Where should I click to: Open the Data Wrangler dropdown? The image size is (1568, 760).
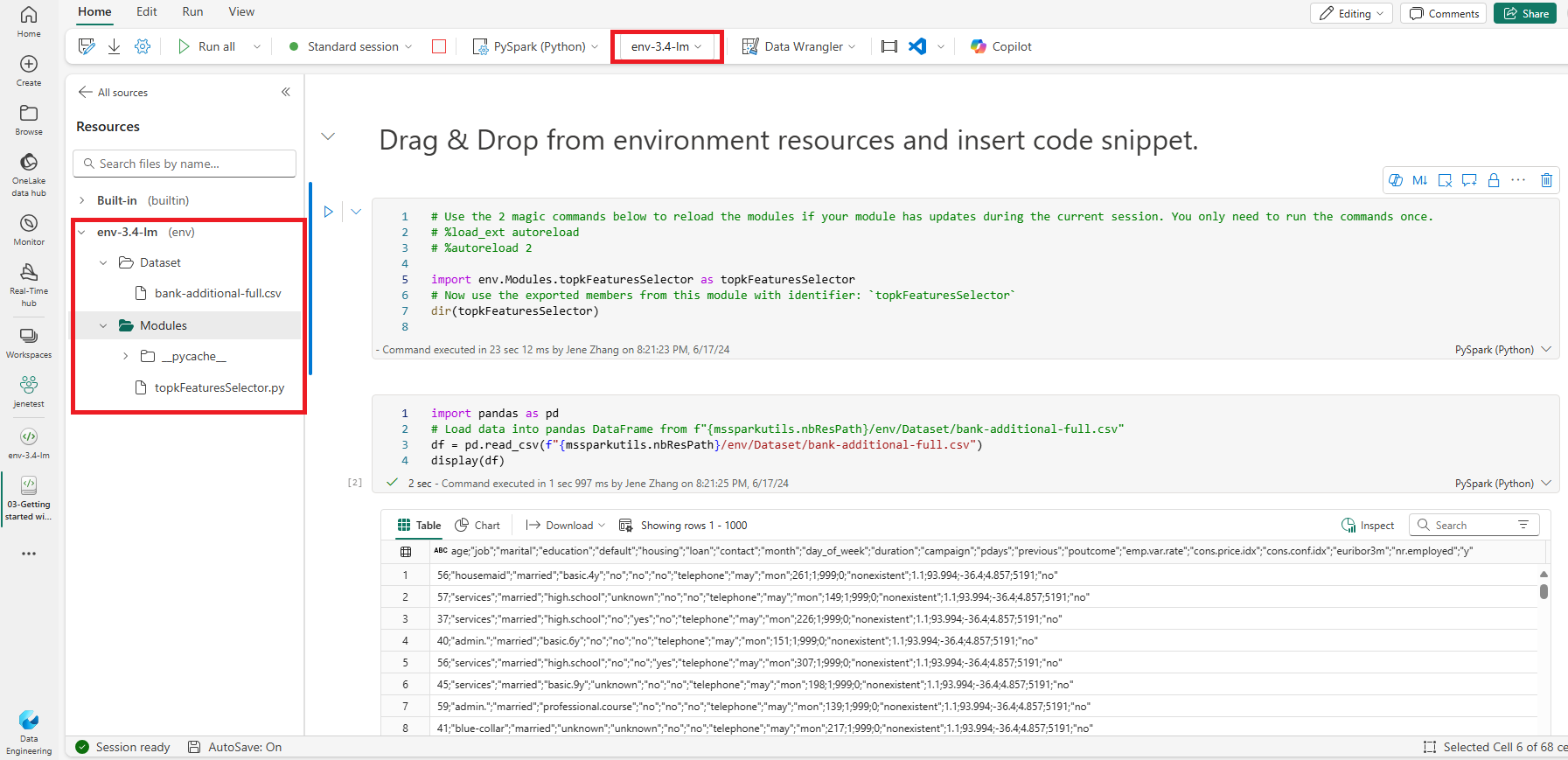pos(798,46)
